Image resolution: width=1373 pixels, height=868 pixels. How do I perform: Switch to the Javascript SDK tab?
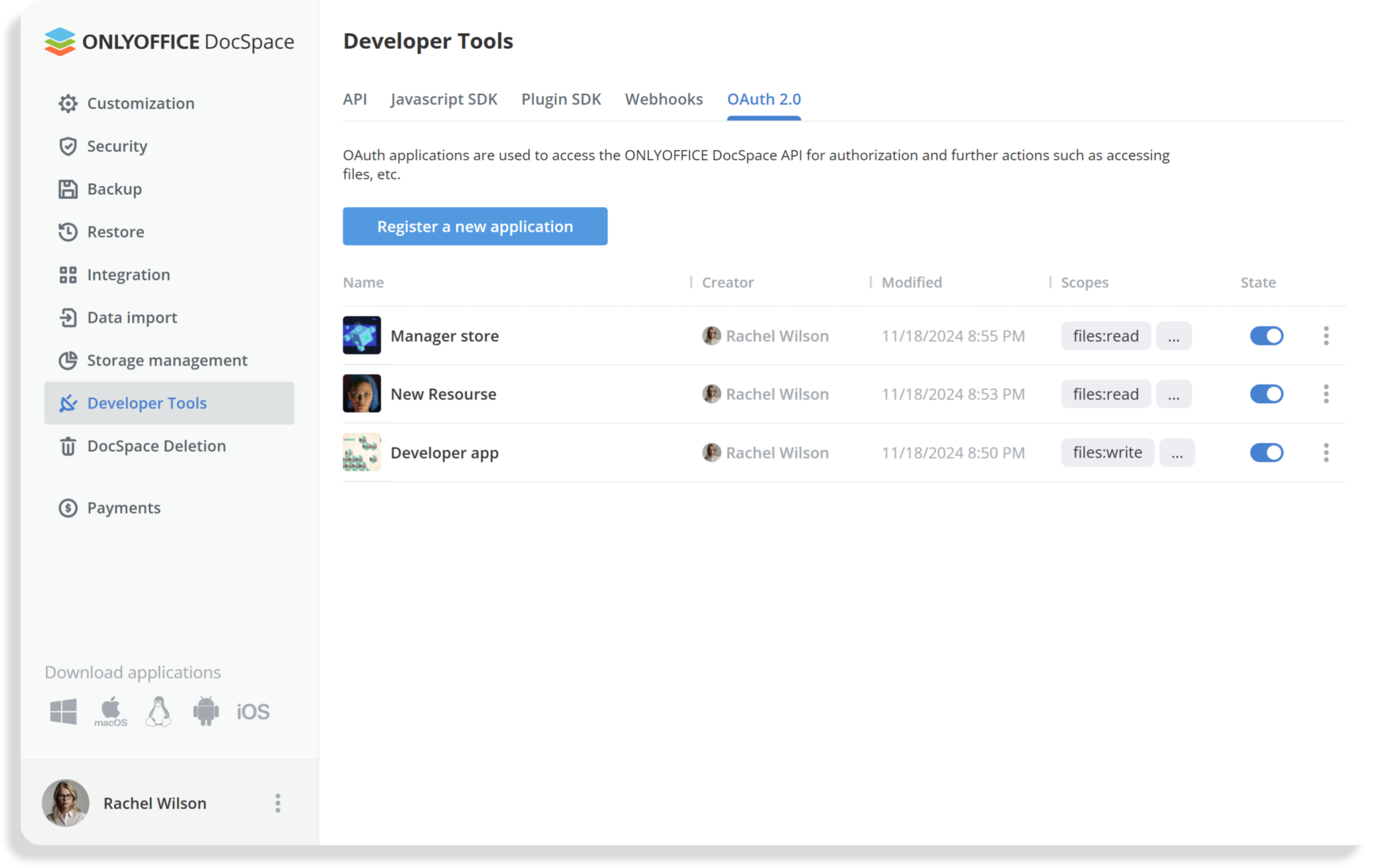pyautogui.click(x=444, y=99)
